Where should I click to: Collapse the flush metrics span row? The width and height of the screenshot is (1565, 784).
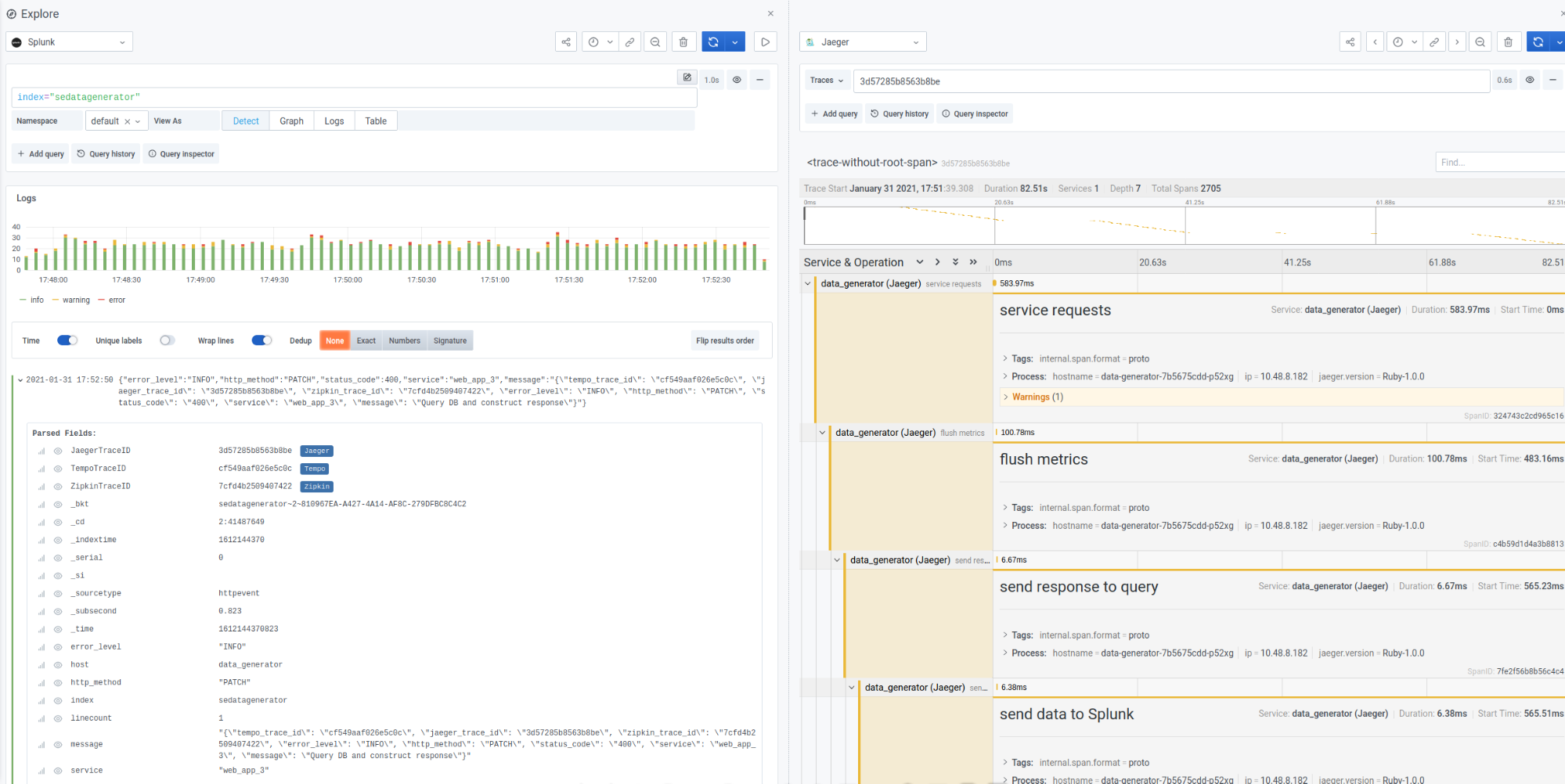pyautogui.click(x=822, y=432)
